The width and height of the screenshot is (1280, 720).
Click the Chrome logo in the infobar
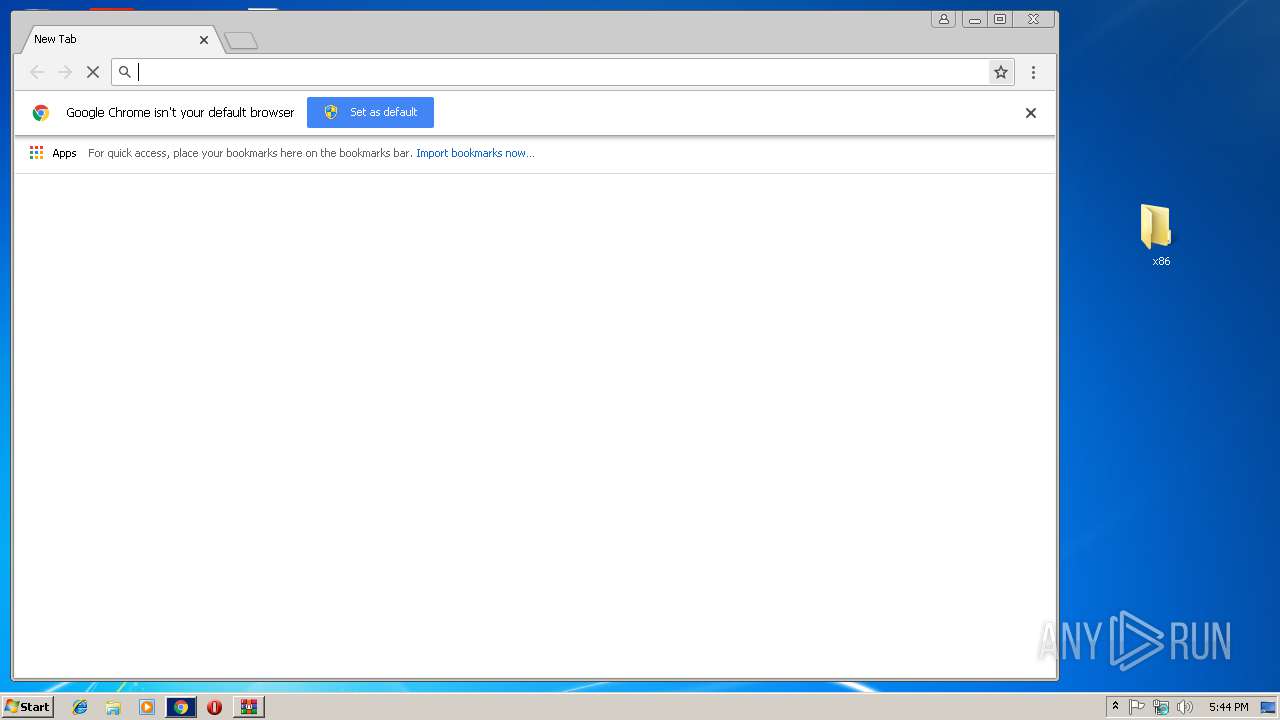41,113
